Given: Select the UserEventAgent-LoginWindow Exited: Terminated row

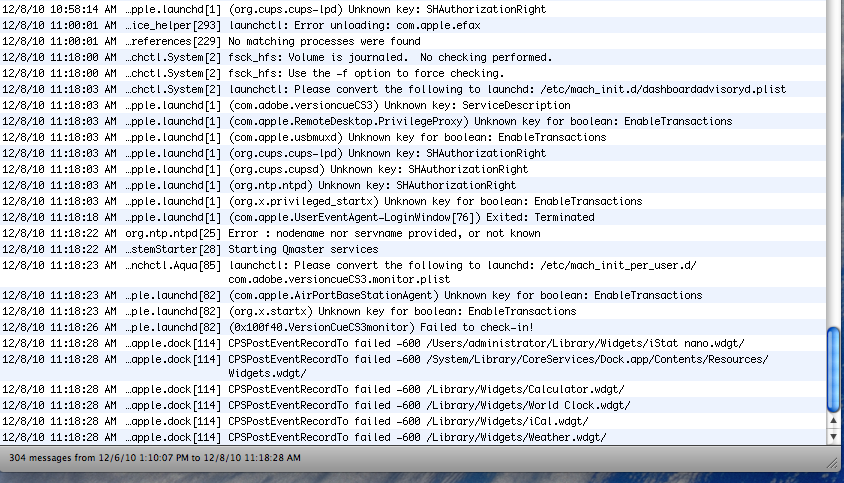Looking at the screenshot, I should pos(413,217).
